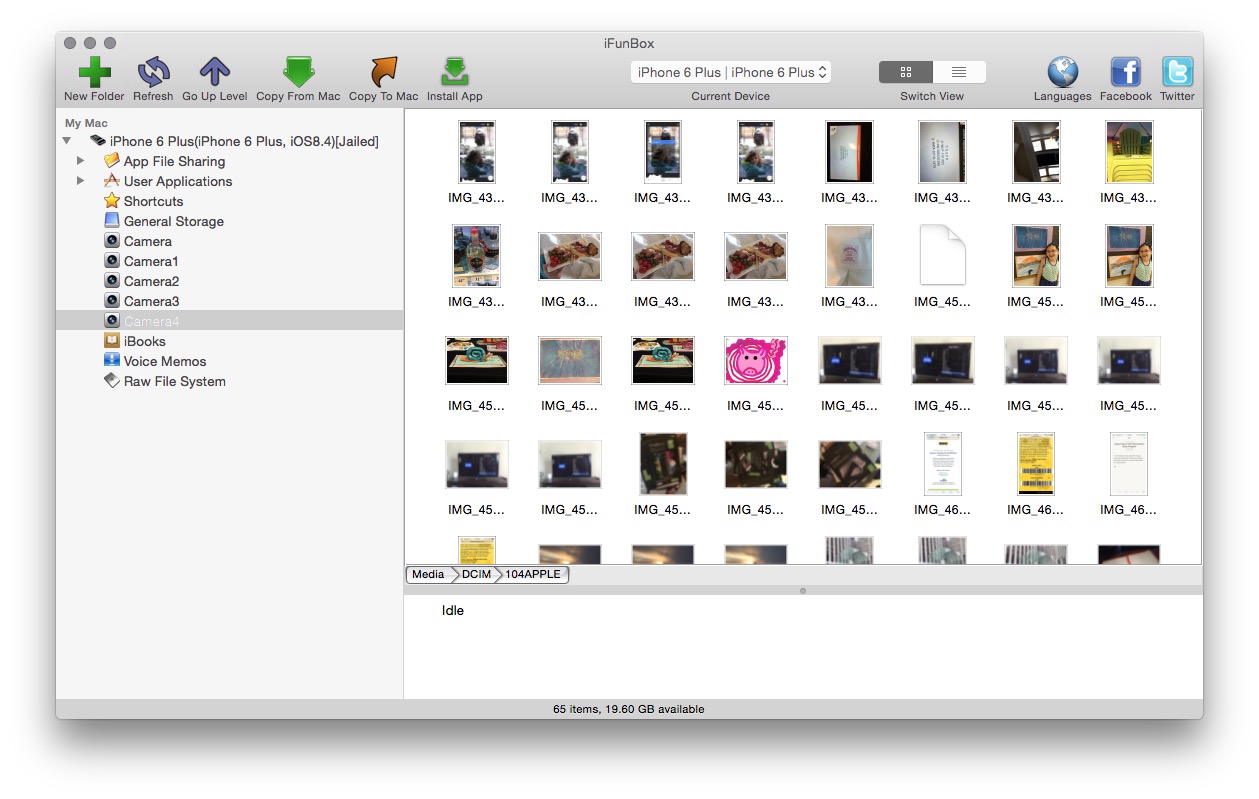Switch to icon grid view

pyautogui.click(x=906, y=72)
